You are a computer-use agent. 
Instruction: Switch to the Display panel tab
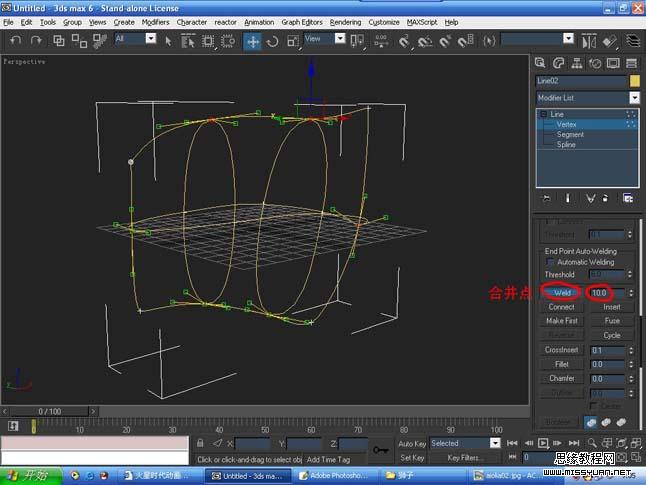[613, 63]
